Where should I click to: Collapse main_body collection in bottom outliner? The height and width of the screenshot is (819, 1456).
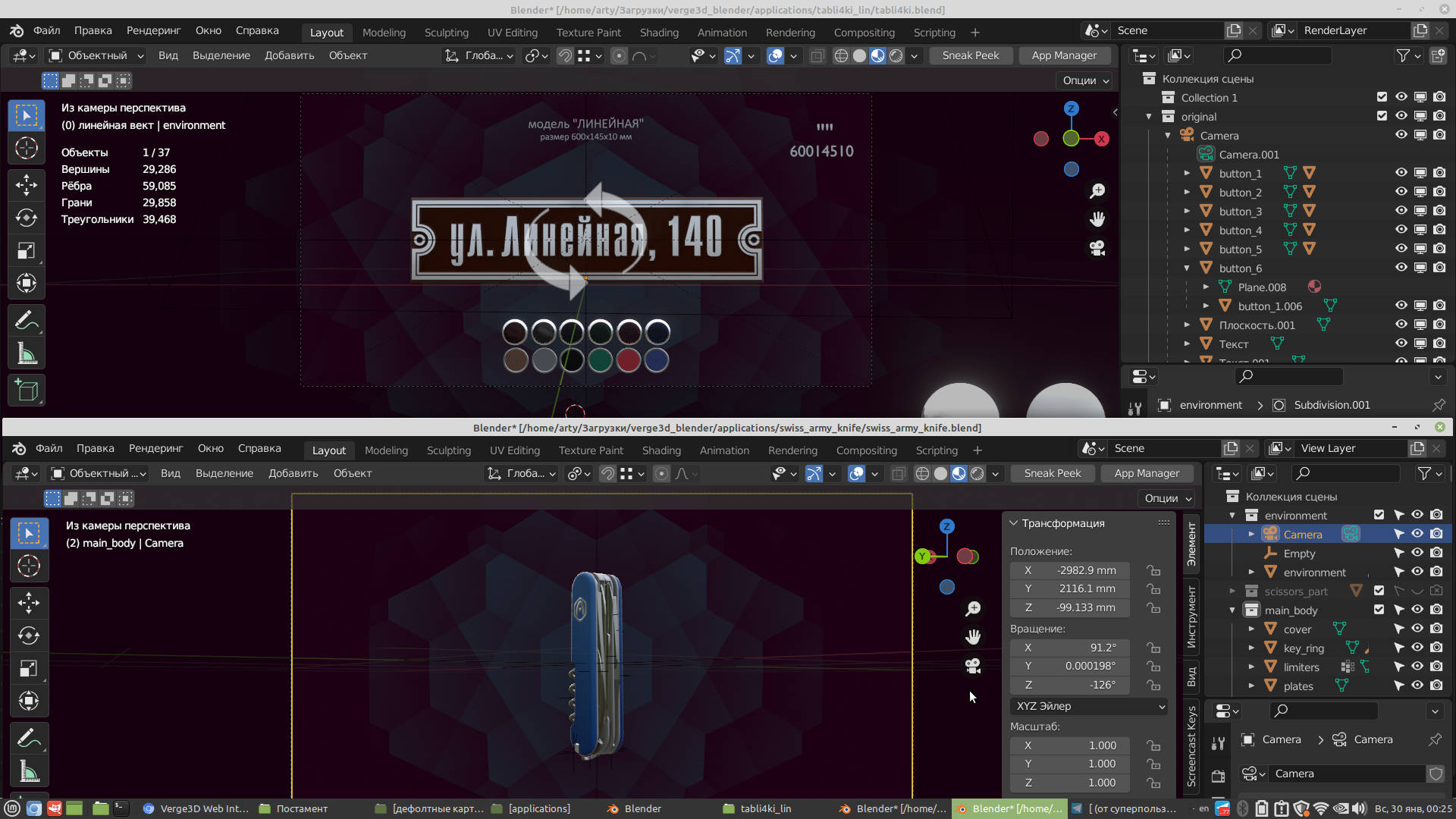pyautogui.click(x=1232, y=610)
